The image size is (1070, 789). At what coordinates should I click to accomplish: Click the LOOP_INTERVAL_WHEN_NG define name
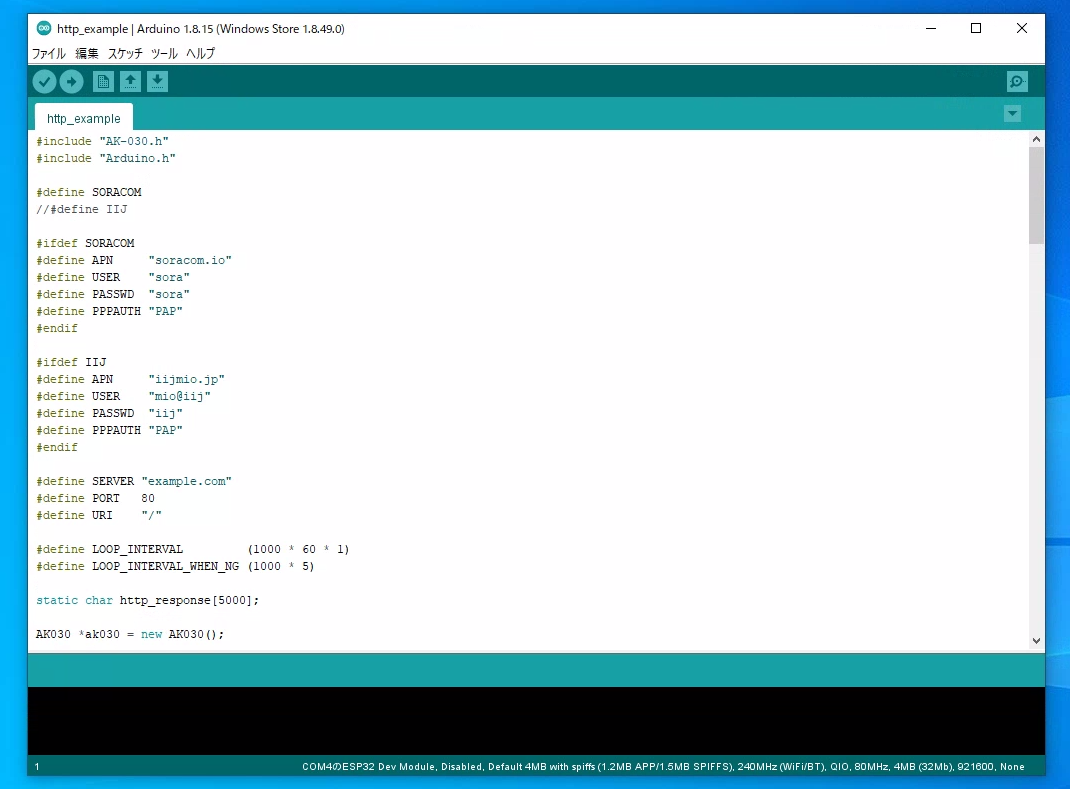tap(166, 566)
